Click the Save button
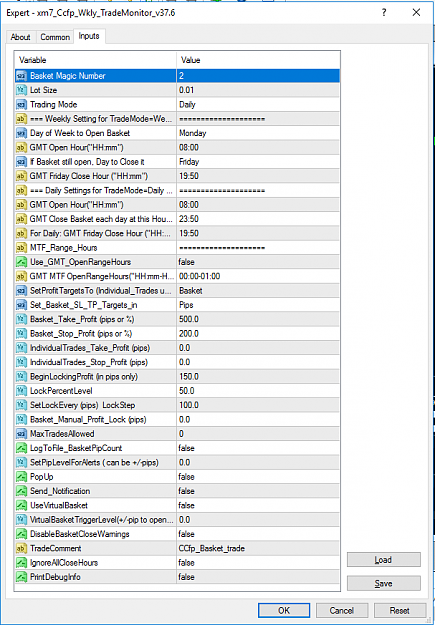435x625 pixels. [x=384, y=584]
